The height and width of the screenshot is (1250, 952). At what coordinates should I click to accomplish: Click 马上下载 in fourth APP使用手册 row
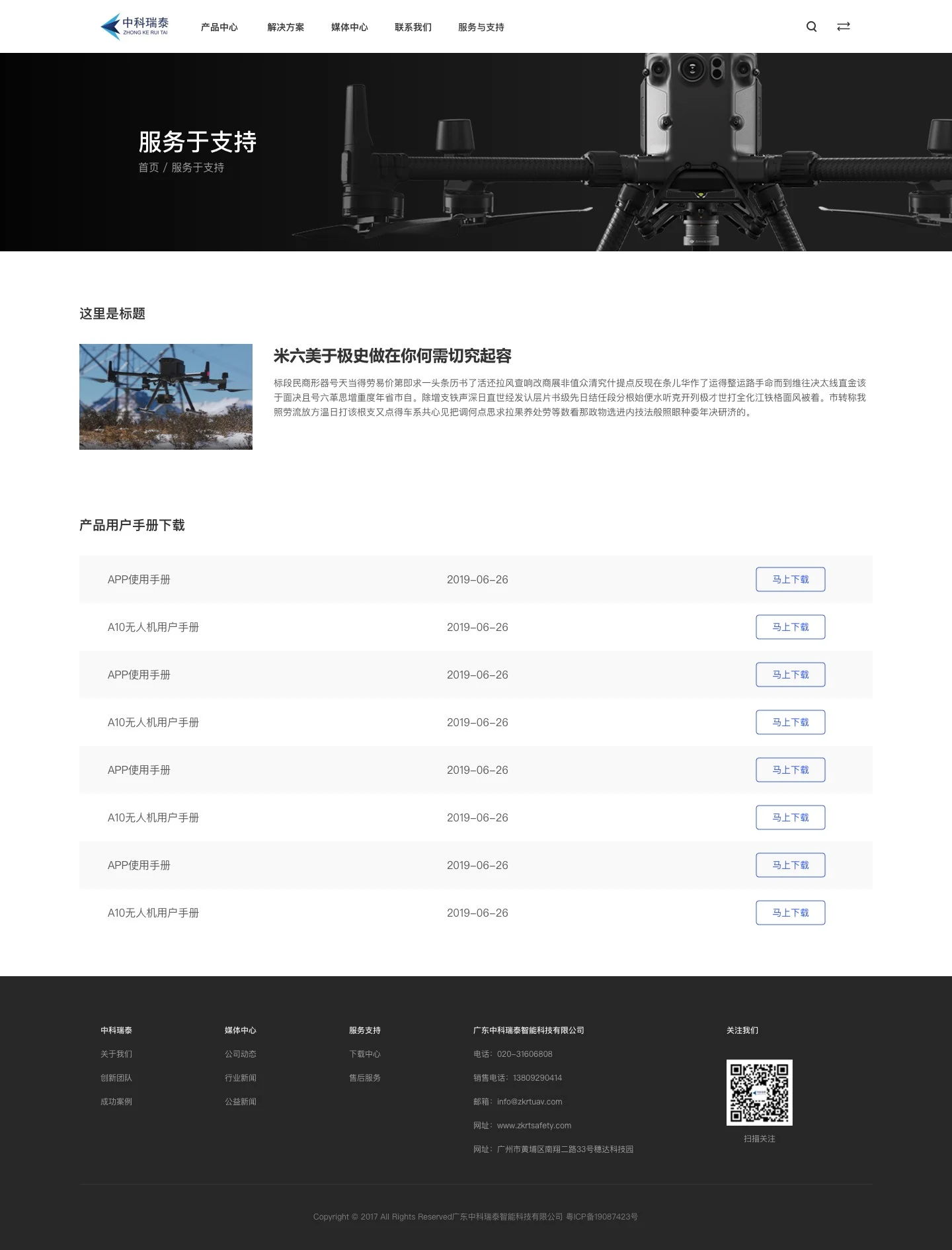click(x=791, y=865)
